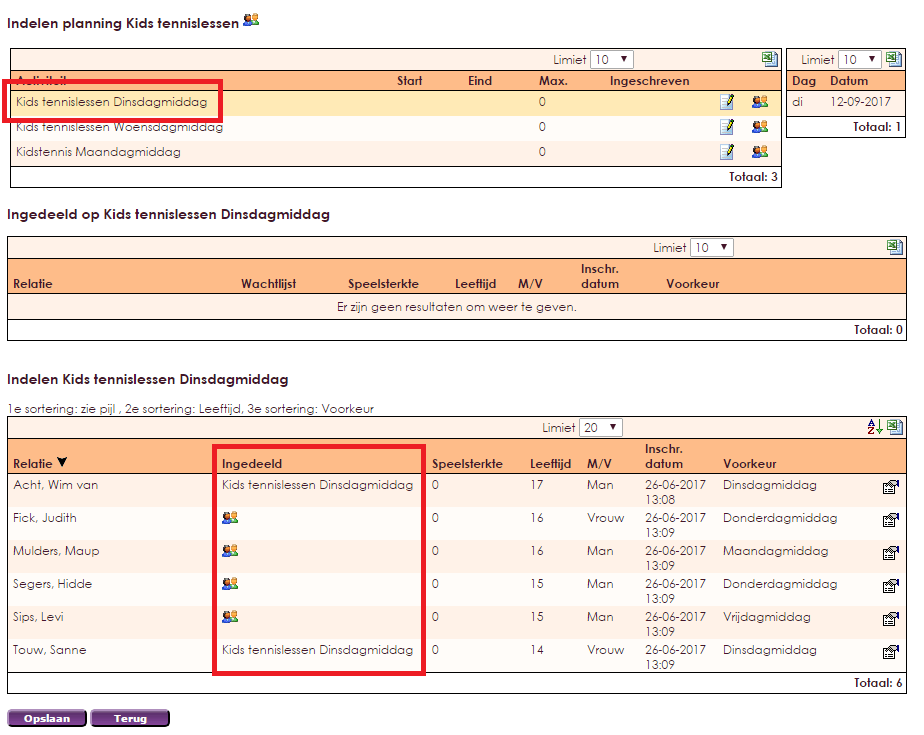924x735 pixels.
Task: Sort activities by Eind column
Action: coord(480,81)
